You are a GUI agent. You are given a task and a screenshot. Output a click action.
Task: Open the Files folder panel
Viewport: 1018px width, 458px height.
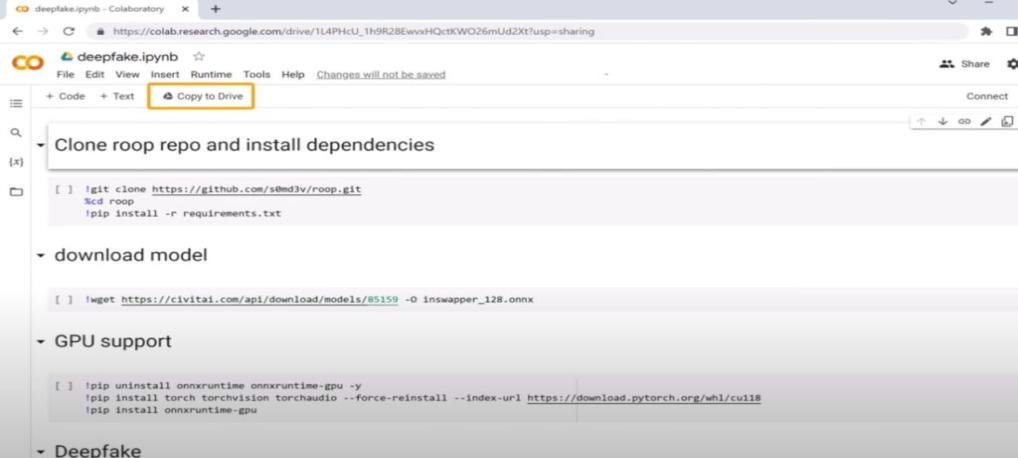click(x=16, y=191)
